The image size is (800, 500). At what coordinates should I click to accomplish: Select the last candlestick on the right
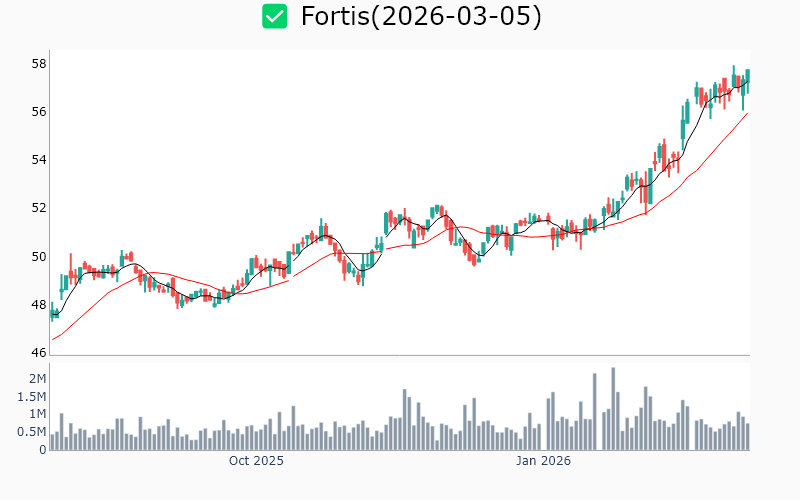(747, 80)
